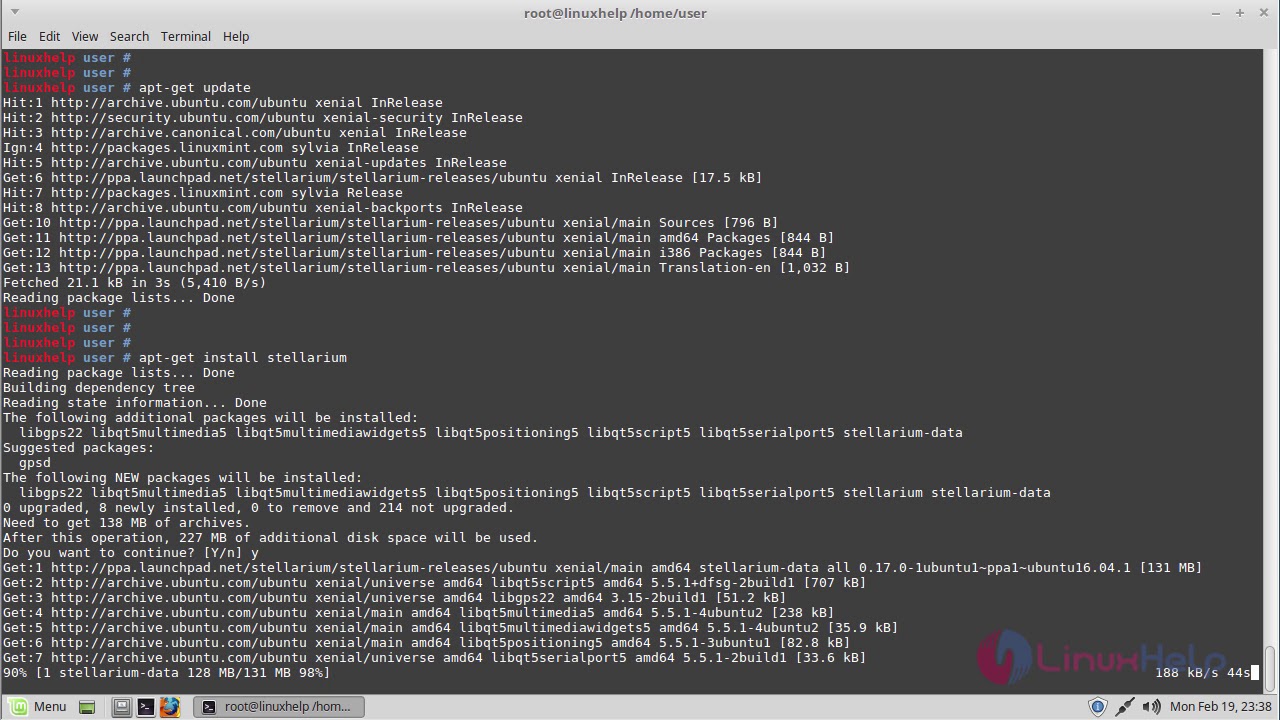Open the volume control tray icon
Image resolution: width=1280 pixels, height=720 pixels.
click(x=1152, y=707)
